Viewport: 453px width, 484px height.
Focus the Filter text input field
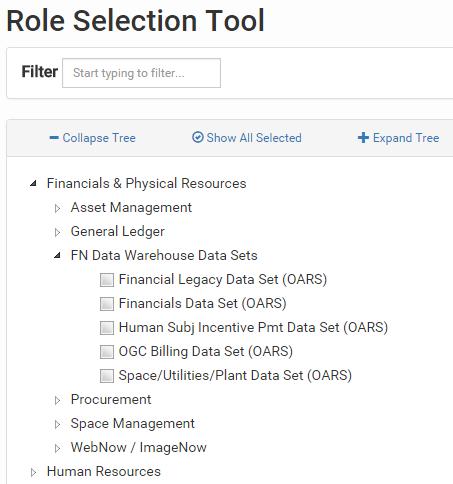(x=141, y=73)
